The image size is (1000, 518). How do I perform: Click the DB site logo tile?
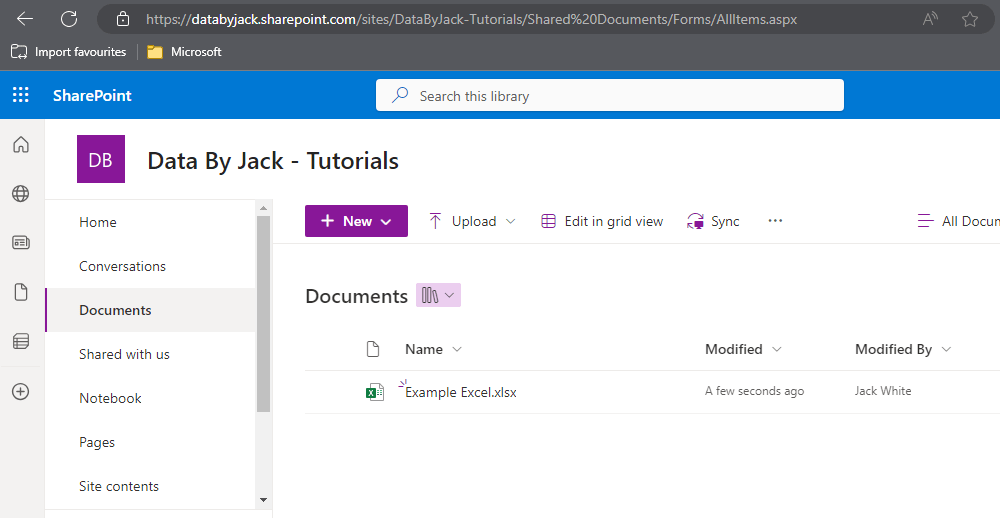[101, 160]
